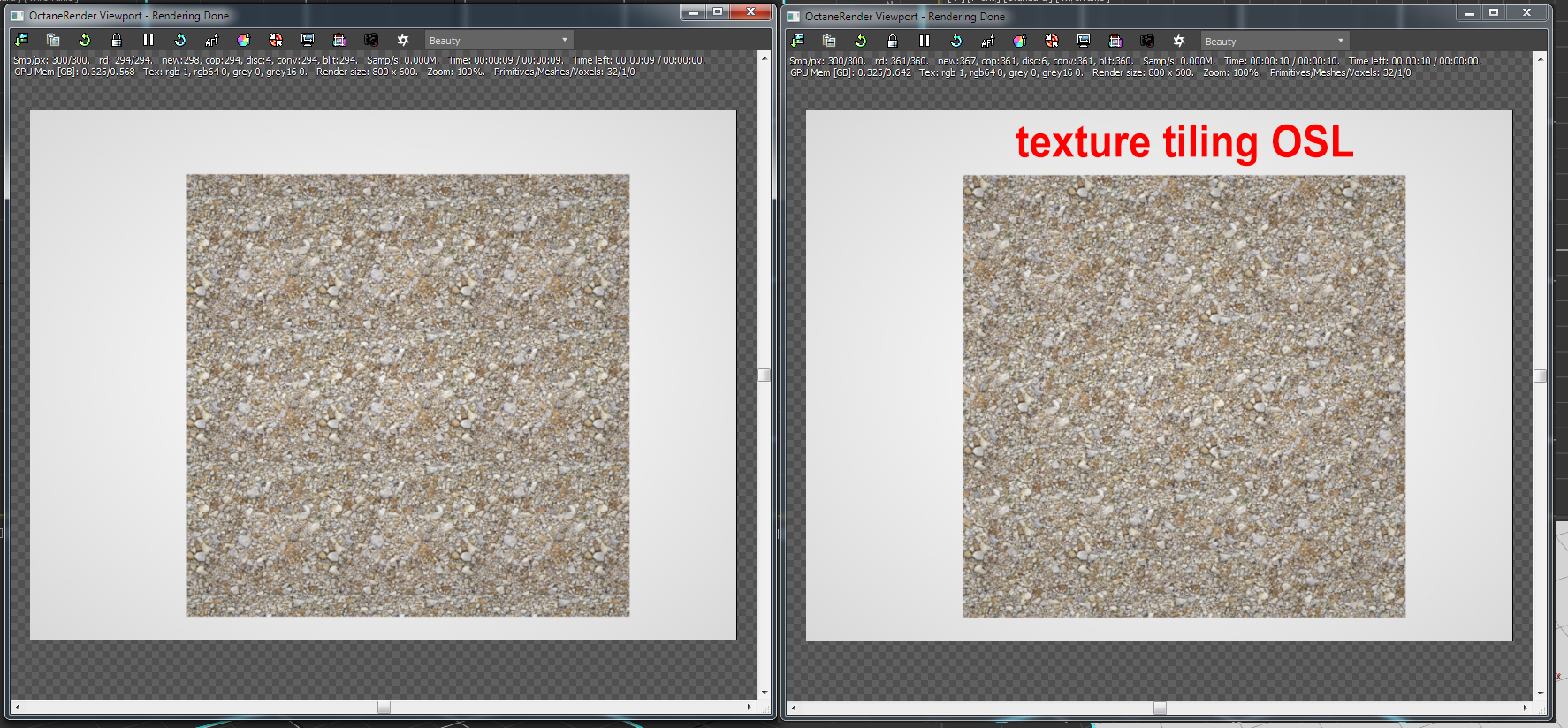Click the scroll-right arrow in left viewport
This screenshot has width=1568, height=728.
(x=750, y=707)
